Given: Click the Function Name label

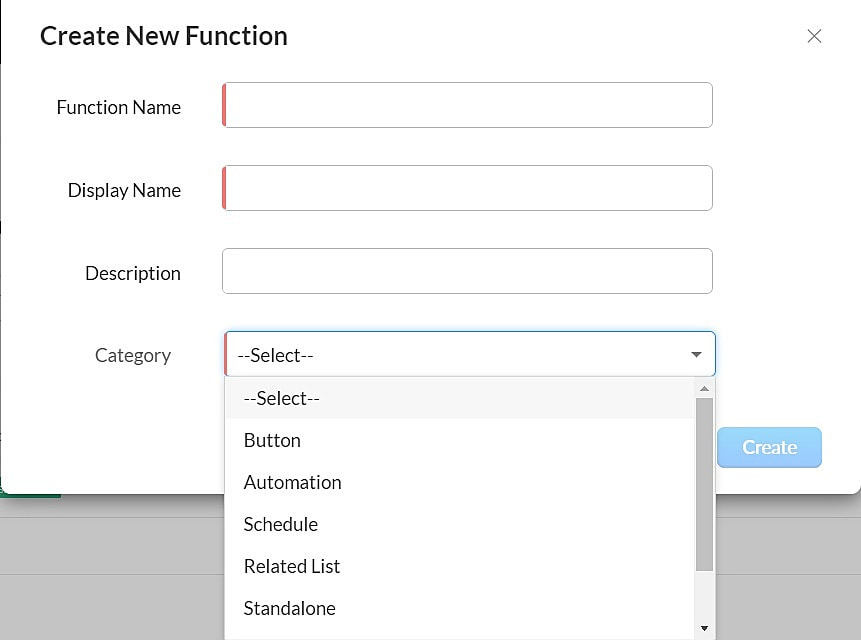Looking at the screenshot, I should click(x=118, y=107).
